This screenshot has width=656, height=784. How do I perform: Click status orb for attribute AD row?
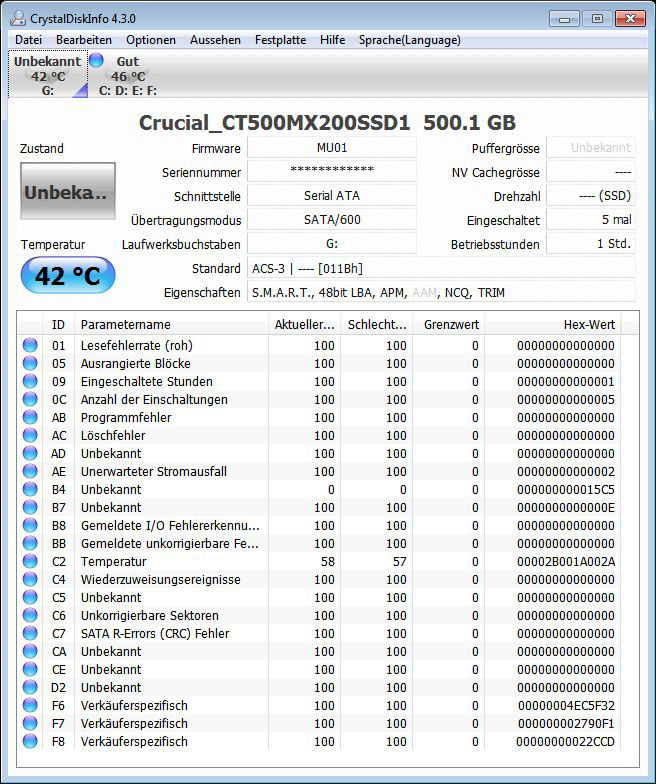pos(30,453)
